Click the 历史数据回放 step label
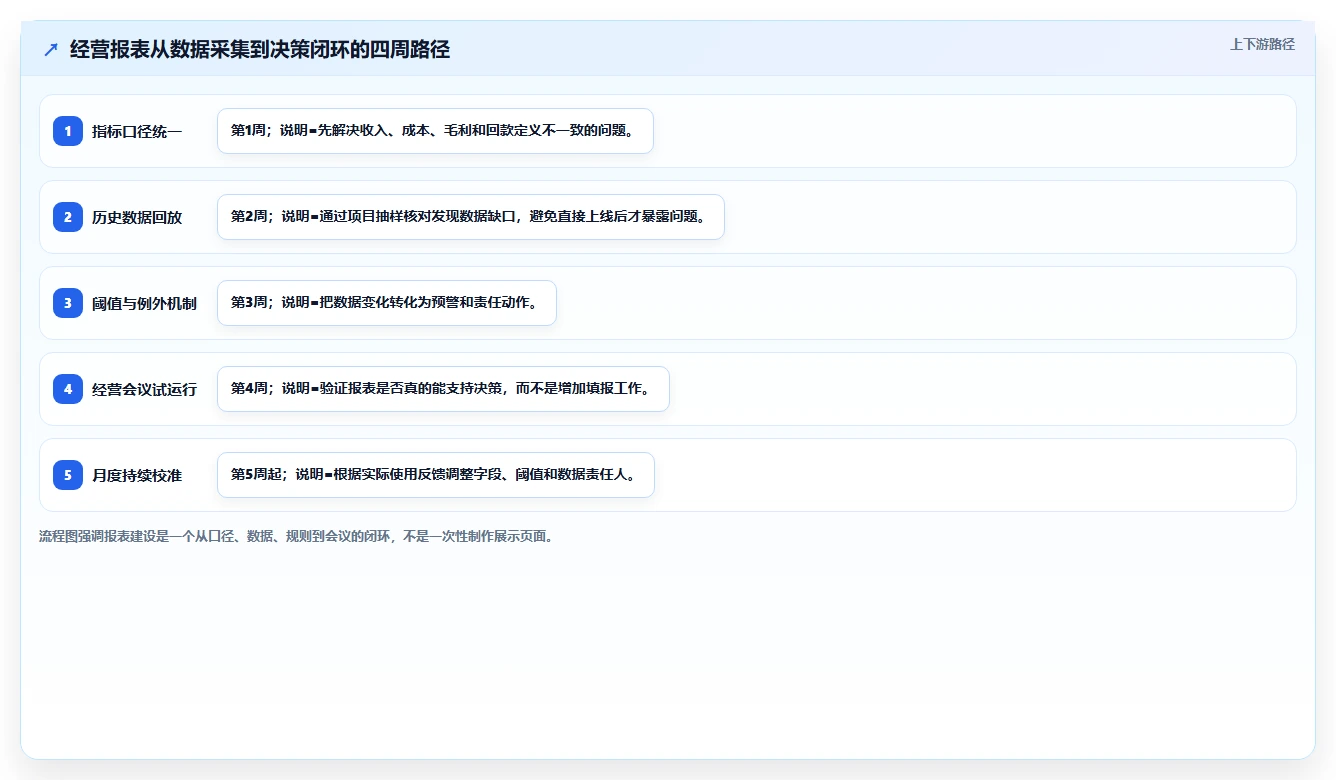 (137, 217)
